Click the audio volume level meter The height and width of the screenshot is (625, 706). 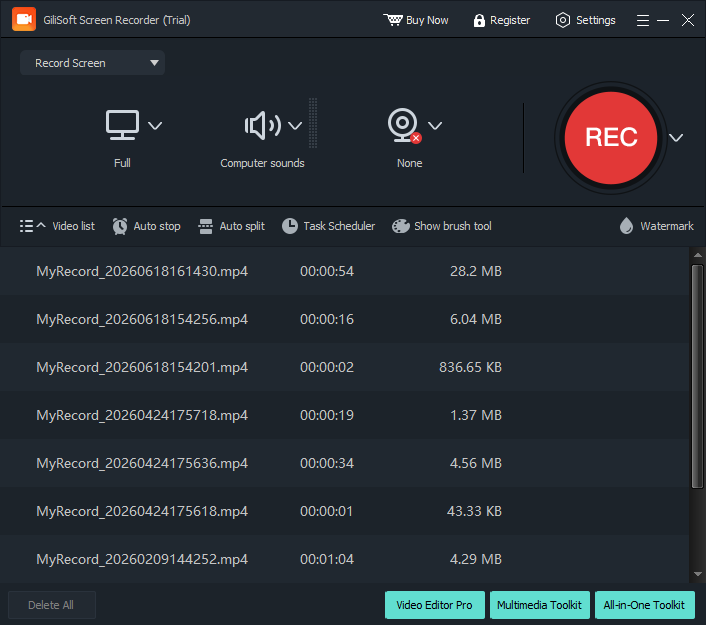coord(313,123)
